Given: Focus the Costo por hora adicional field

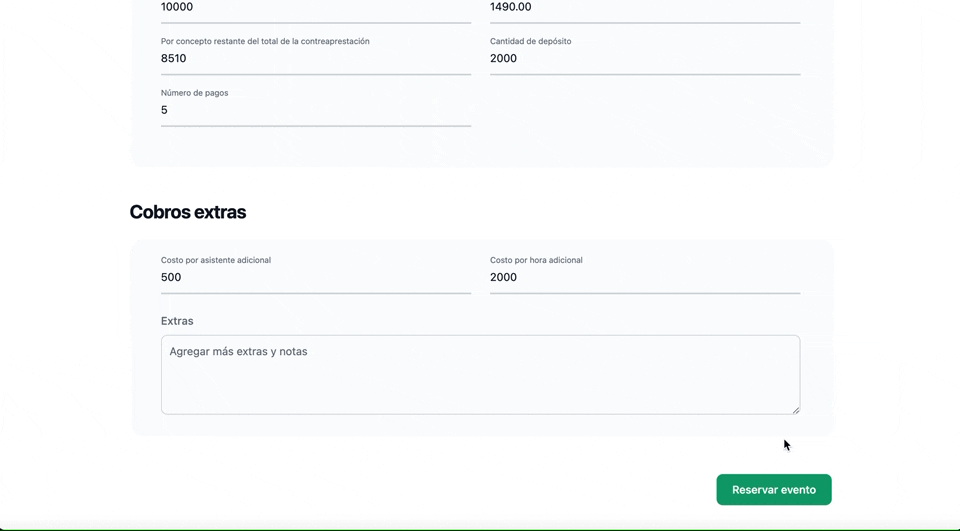Looking at the screenshot, I should coord(644,278).
